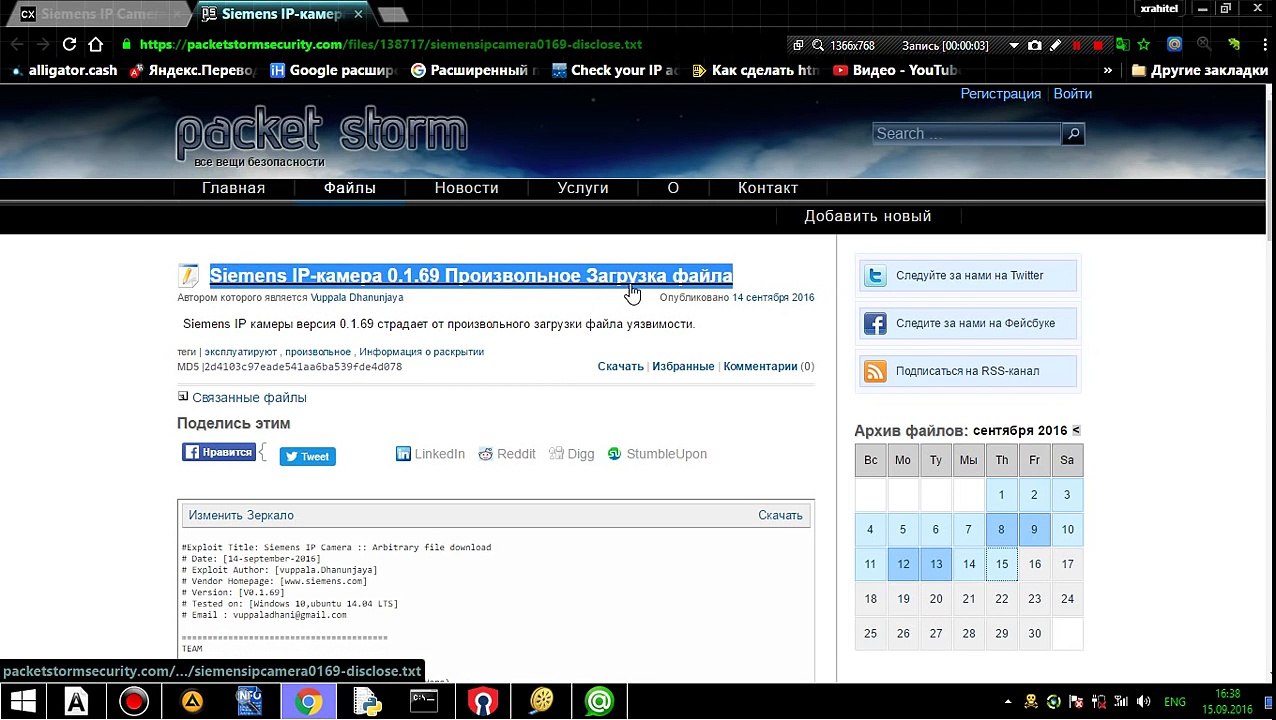The image size is (1276, 720).
Task: Open the Контакт menu item
Action: 768,188
